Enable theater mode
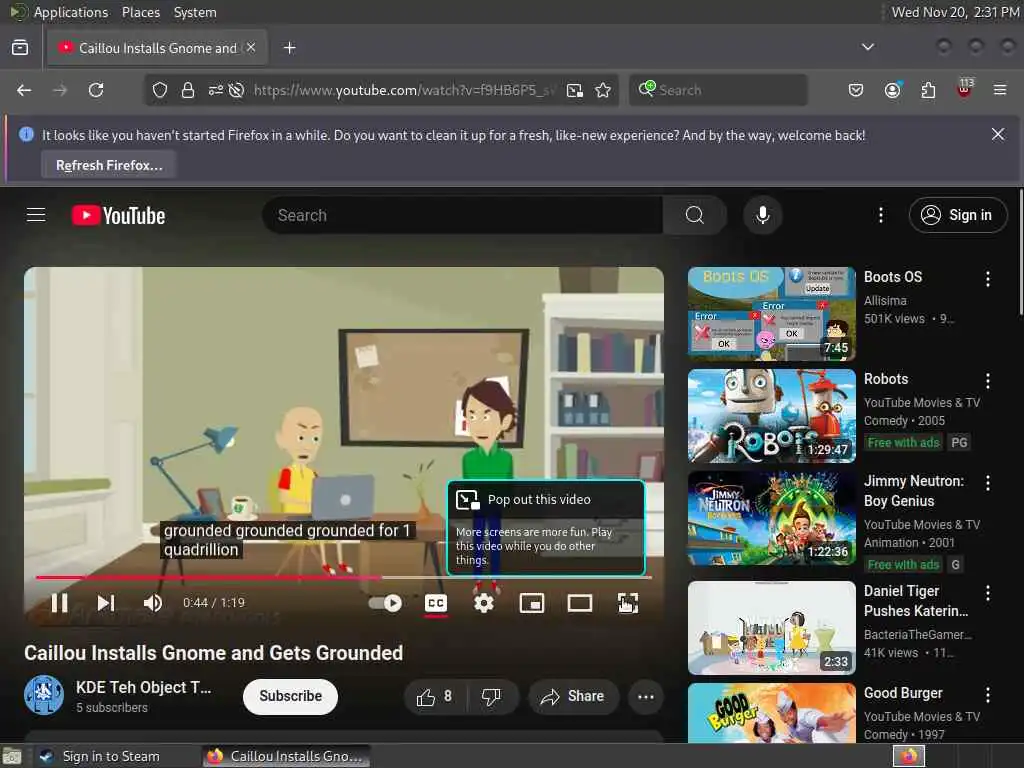This screenshot has width=1024, height=768. 580,603
